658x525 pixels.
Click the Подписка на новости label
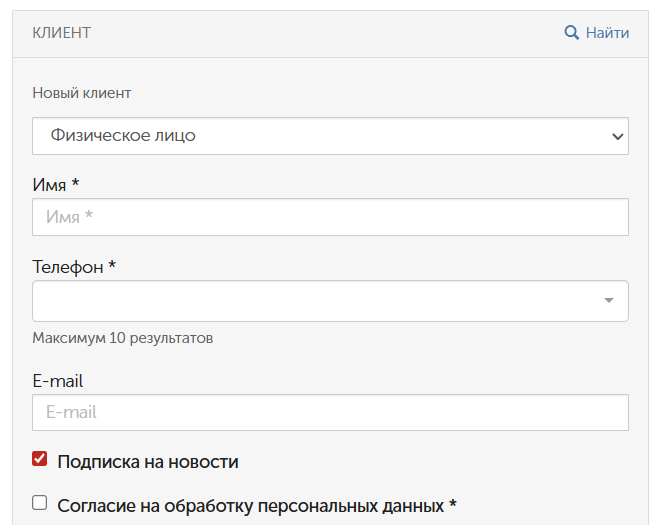148,462
